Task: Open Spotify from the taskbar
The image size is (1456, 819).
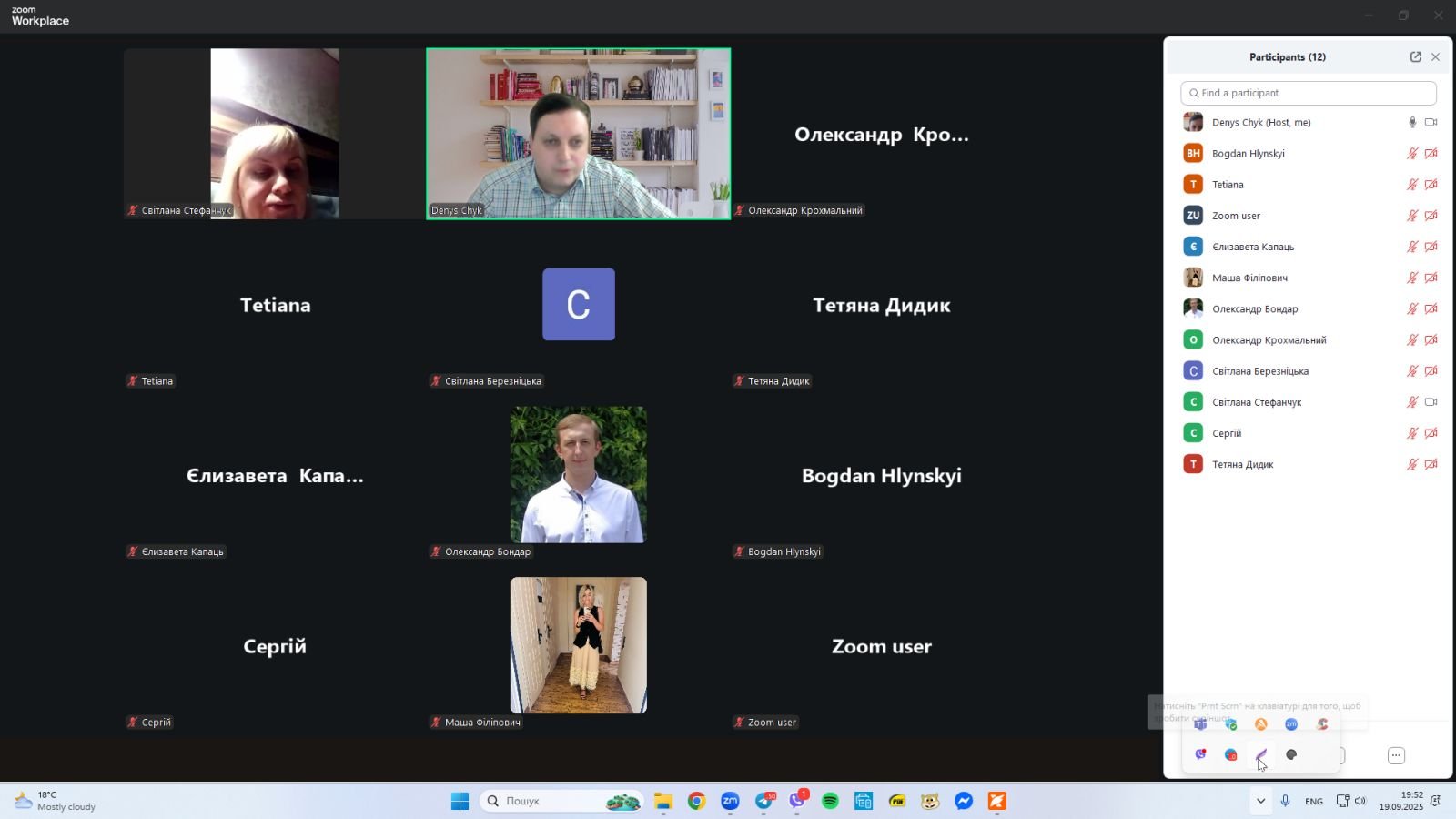Action: pos(830,801)
